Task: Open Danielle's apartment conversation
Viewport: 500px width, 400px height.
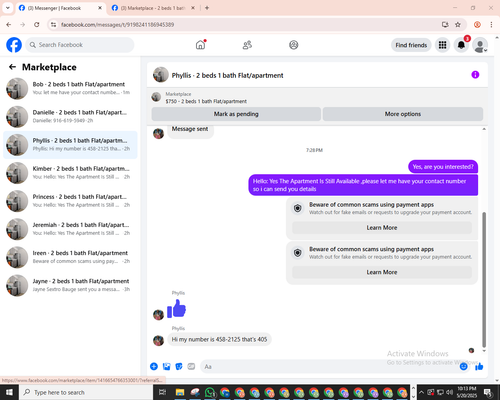Action: 70,116
